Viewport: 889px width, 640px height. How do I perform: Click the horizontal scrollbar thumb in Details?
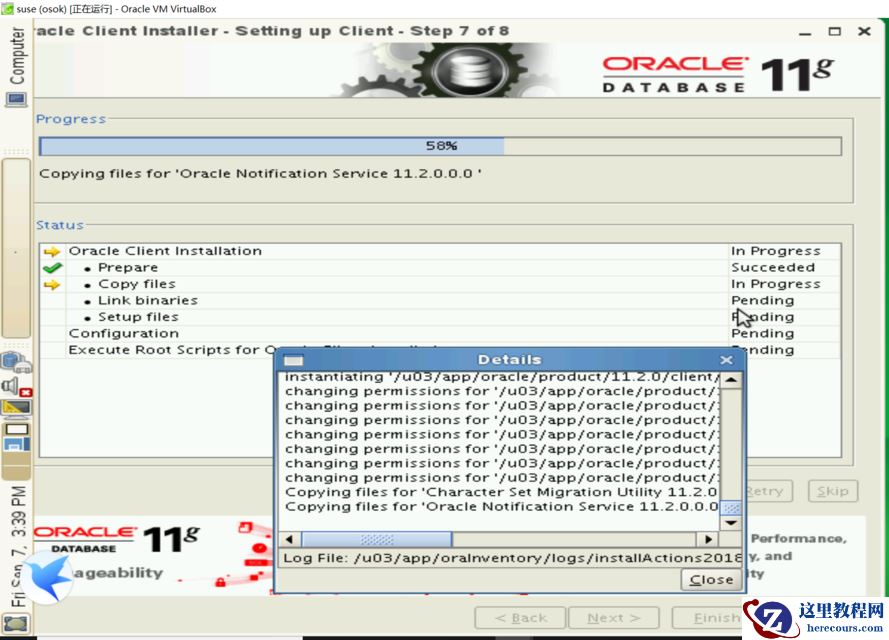(376, 539)
